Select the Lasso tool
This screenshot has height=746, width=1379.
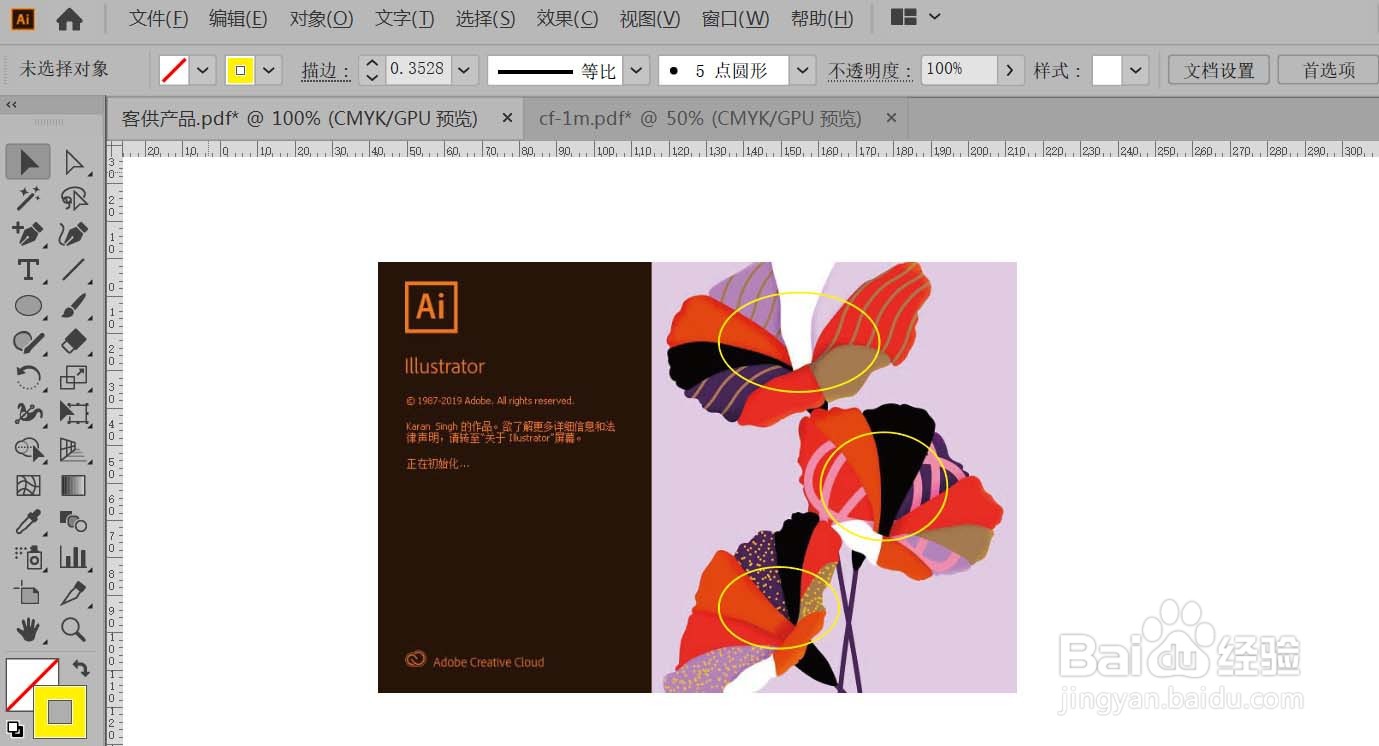click(x=74, y=198)
